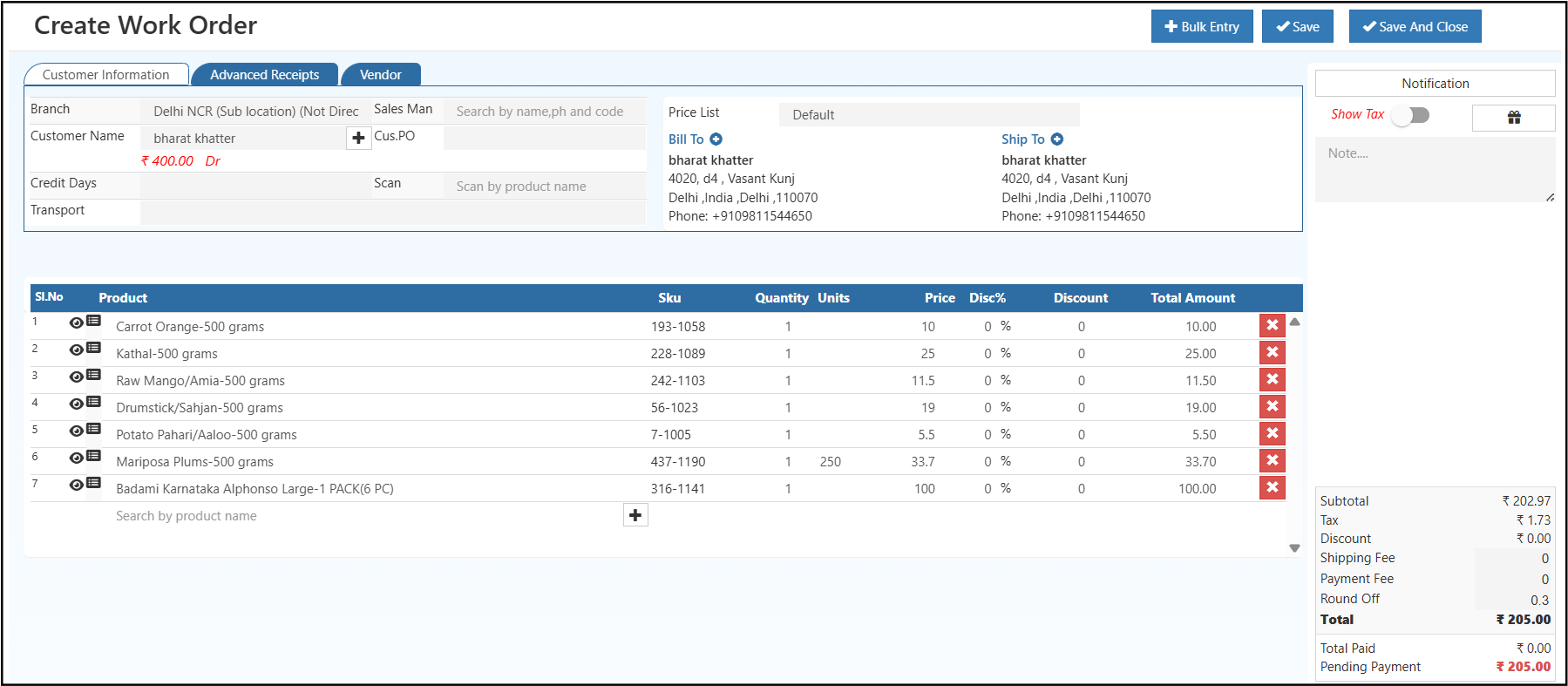Open the Price List Default dropdown

929,114
